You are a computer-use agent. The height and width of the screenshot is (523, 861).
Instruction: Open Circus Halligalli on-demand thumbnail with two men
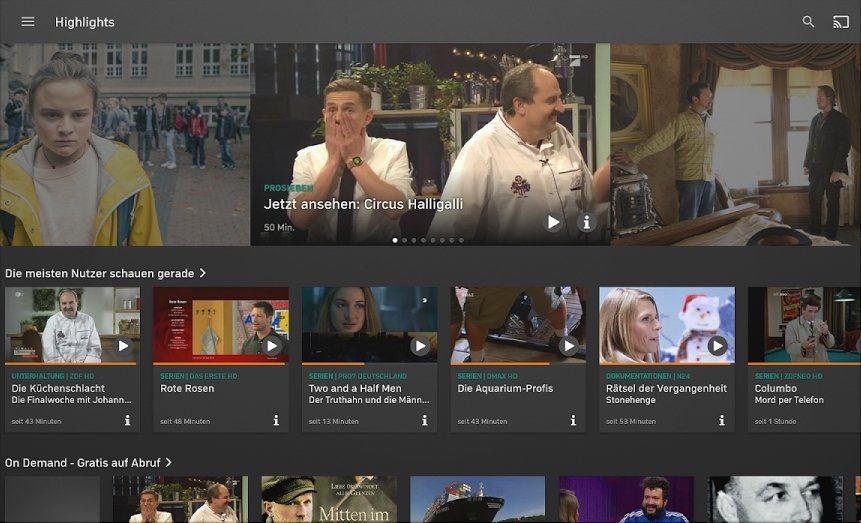180,499
